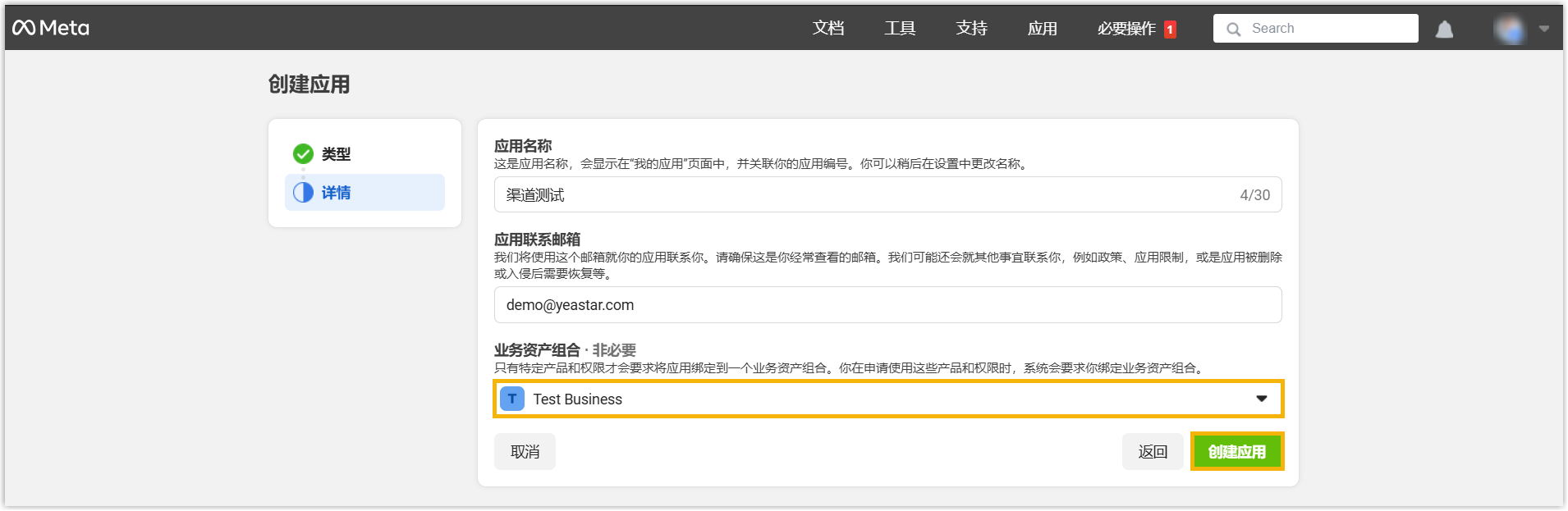
Task: Click the search magnifier icon
Action: [x=1233, y=30]
